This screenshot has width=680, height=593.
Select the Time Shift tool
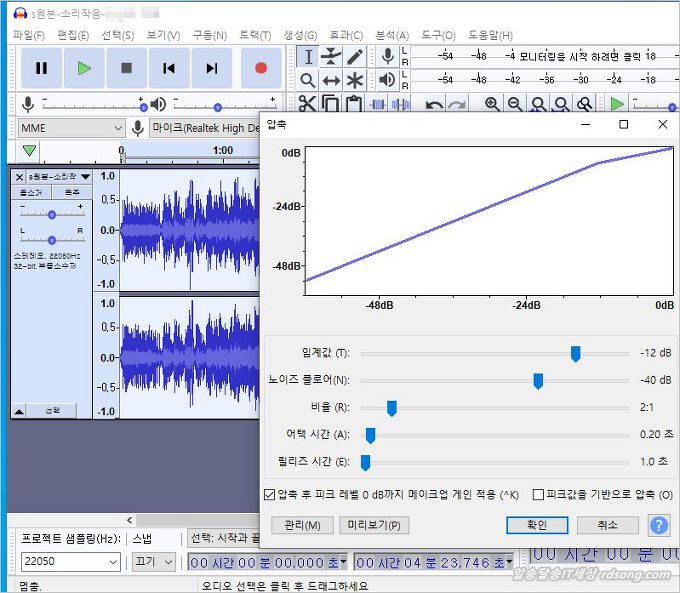click(331, 80)
